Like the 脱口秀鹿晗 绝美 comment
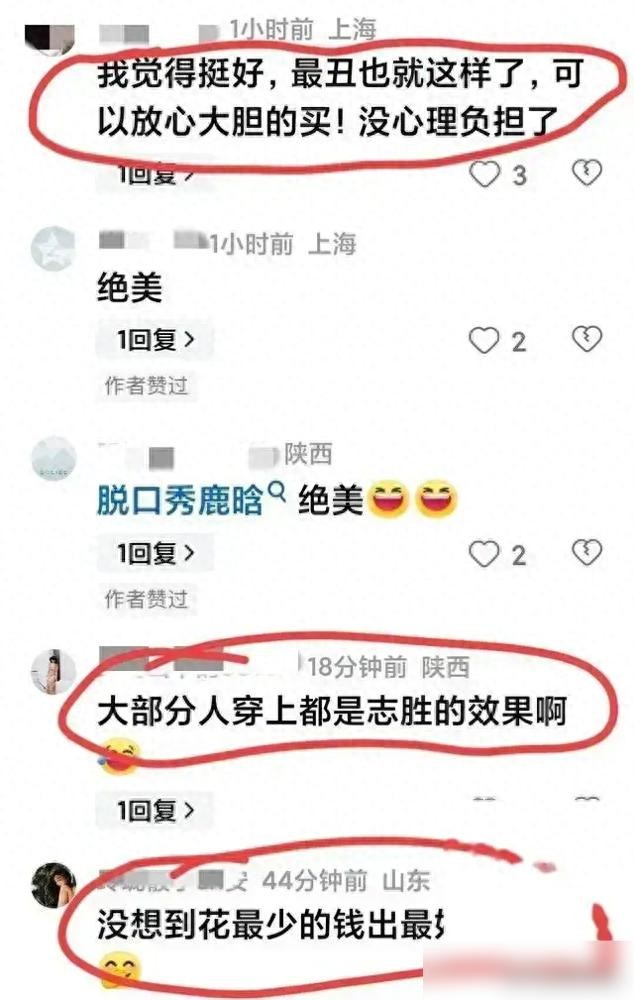 pos(484,554)
